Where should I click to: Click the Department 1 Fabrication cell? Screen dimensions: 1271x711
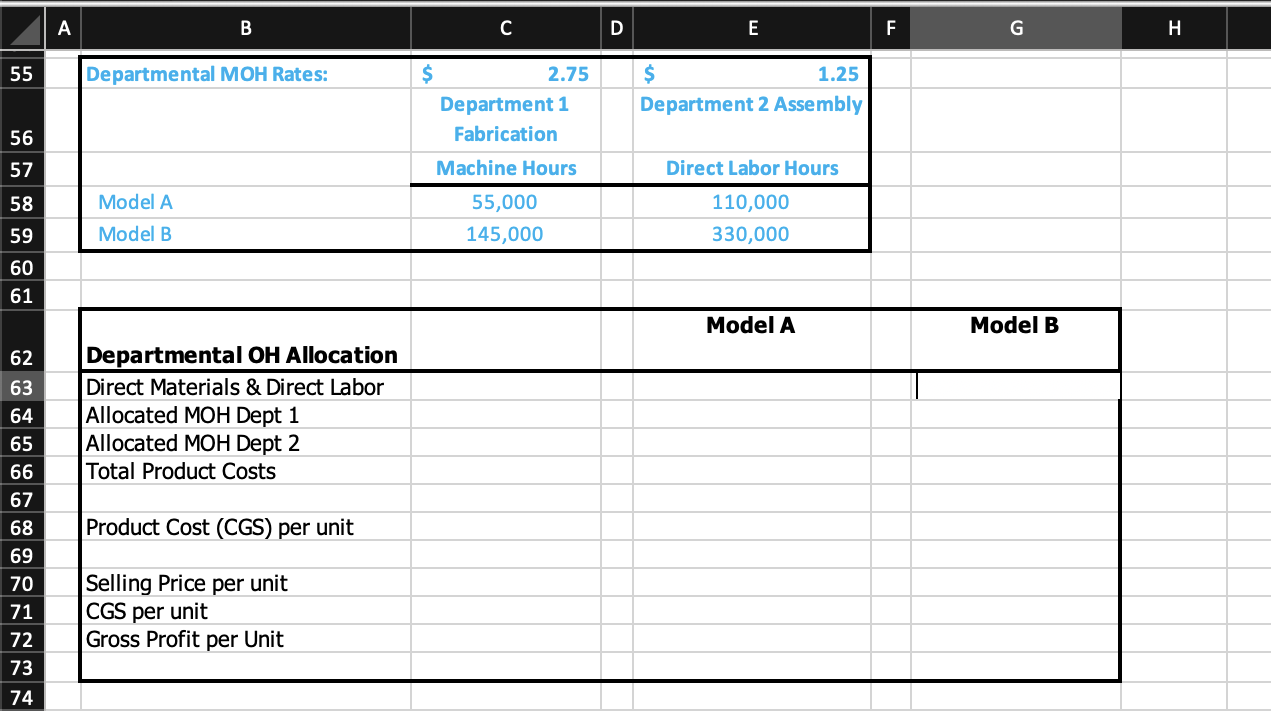[505, 120]
